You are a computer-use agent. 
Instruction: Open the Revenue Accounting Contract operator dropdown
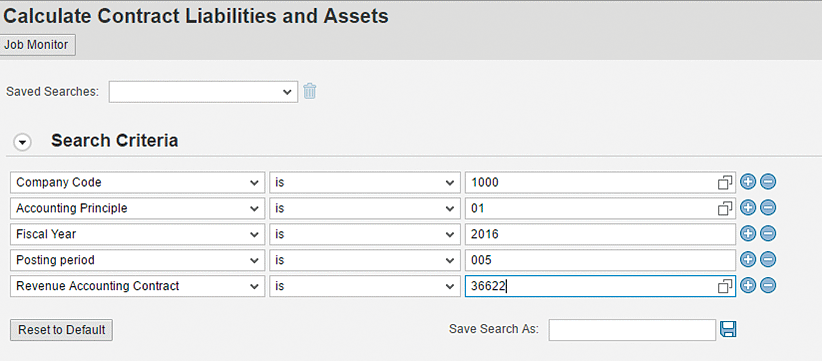point(364,286)
